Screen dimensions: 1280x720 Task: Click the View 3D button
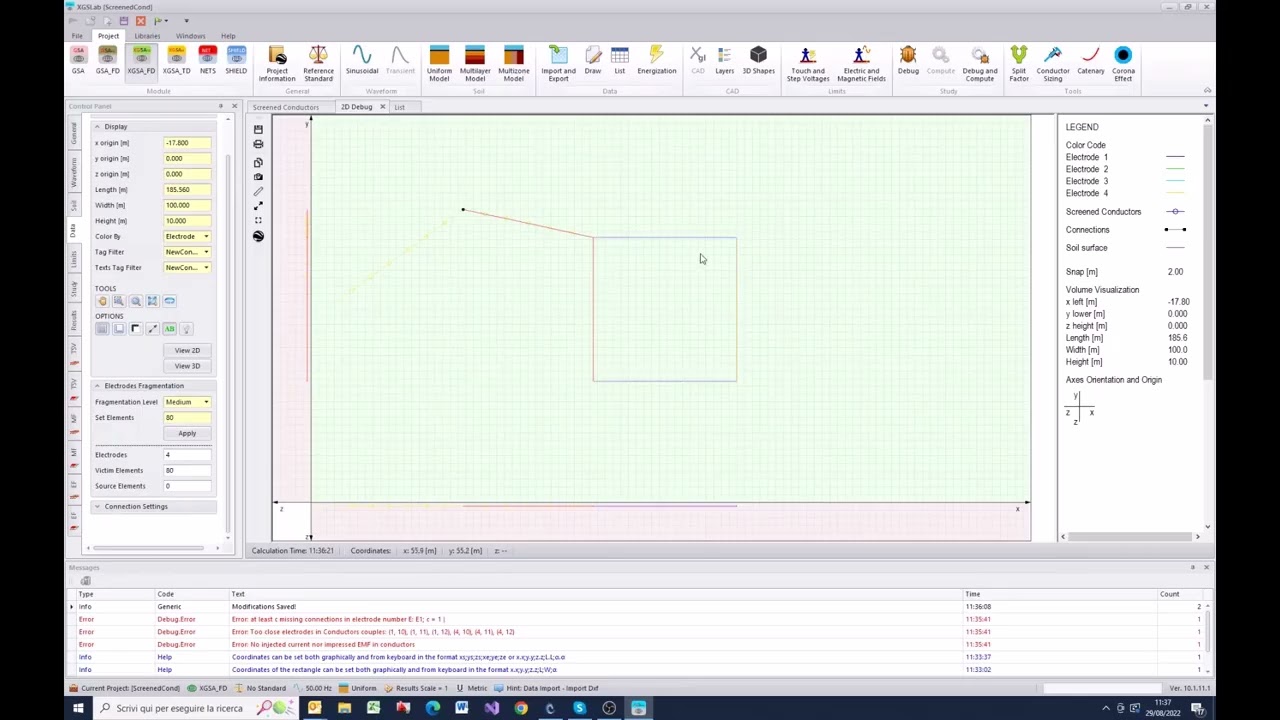point(187,366)
